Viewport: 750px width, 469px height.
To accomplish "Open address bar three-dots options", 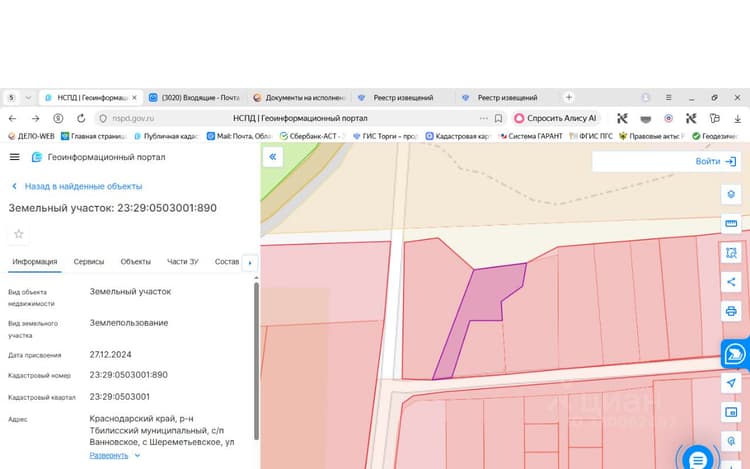I will [x=484, y=118].
